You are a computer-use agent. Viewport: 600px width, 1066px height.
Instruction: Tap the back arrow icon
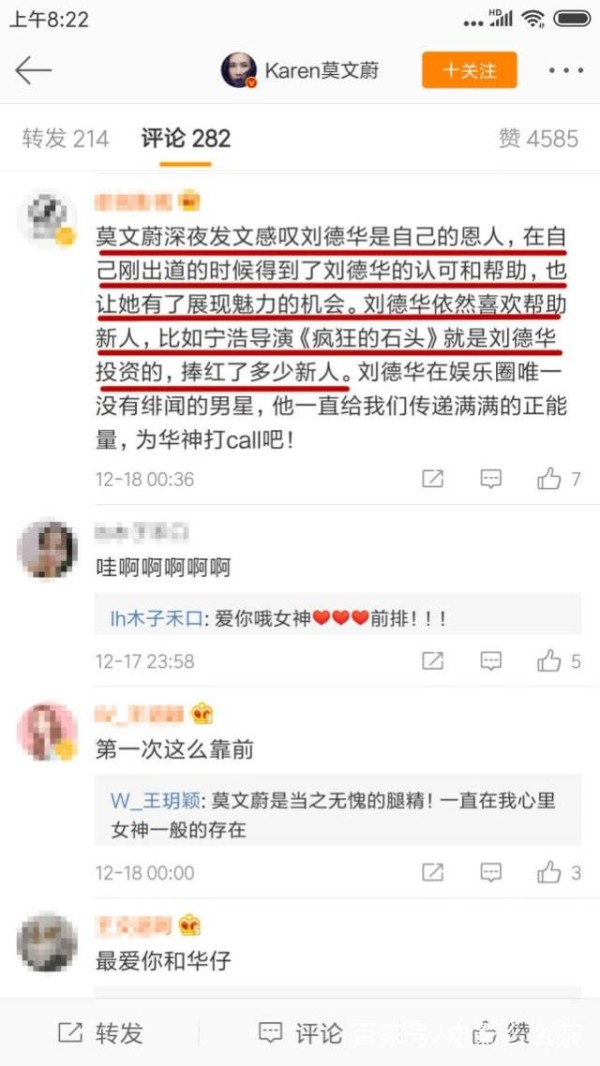(33, 70)
